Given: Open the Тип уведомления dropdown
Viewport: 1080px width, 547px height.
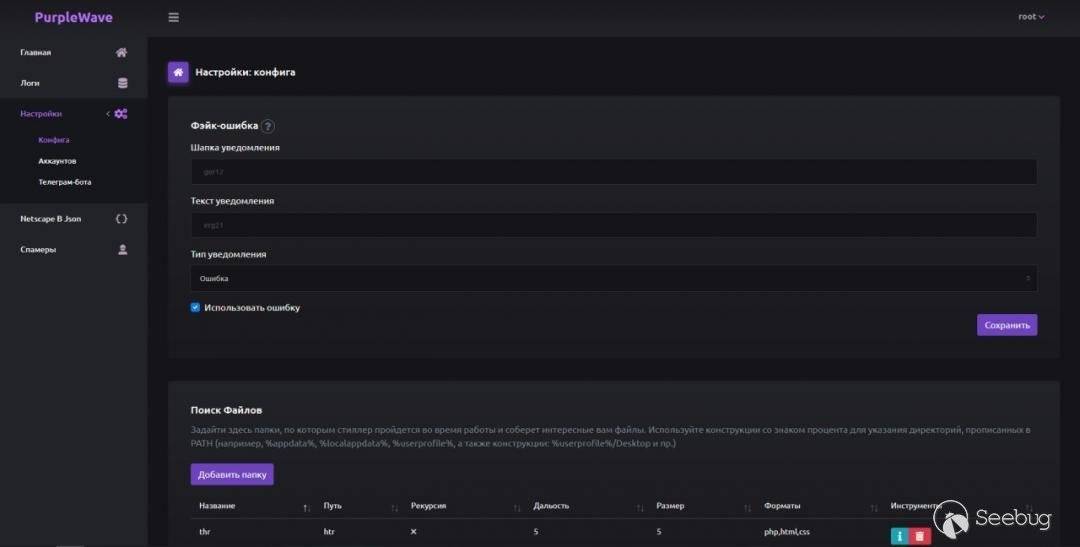Looking at the screenshot, I should coord(613,278).
